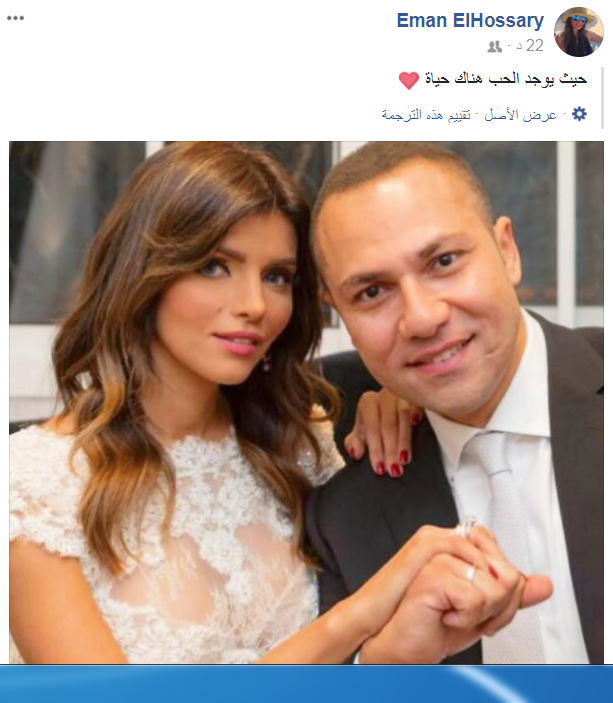Click تقييم هذه الترجمة link

(x=426, y=115)
